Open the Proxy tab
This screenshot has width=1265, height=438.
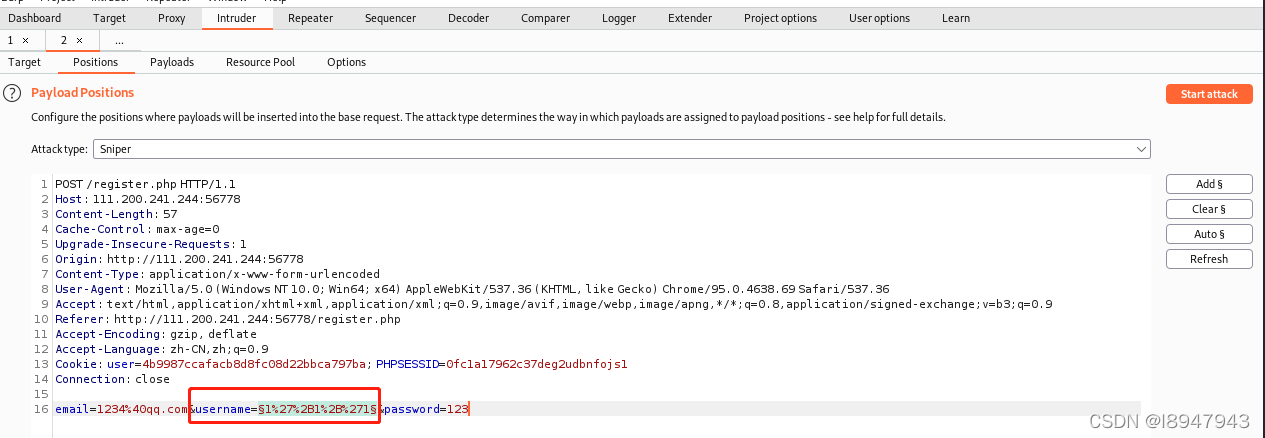click(x=171, y=18)
